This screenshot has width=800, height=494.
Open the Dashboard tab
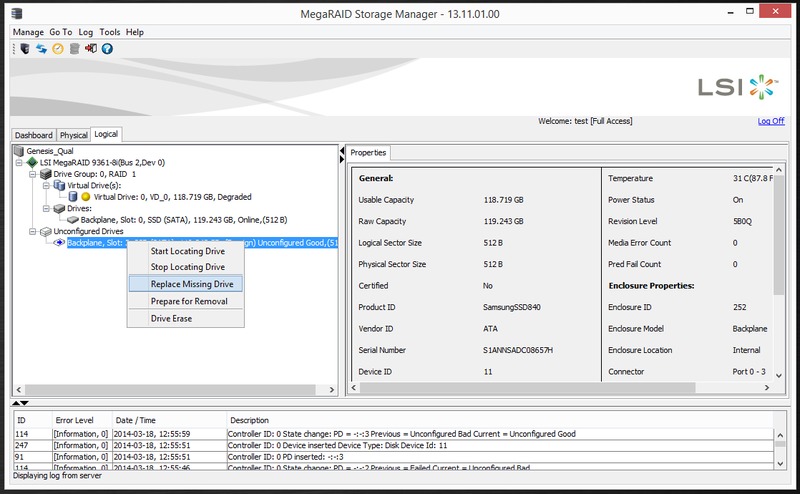coord(33,135)
